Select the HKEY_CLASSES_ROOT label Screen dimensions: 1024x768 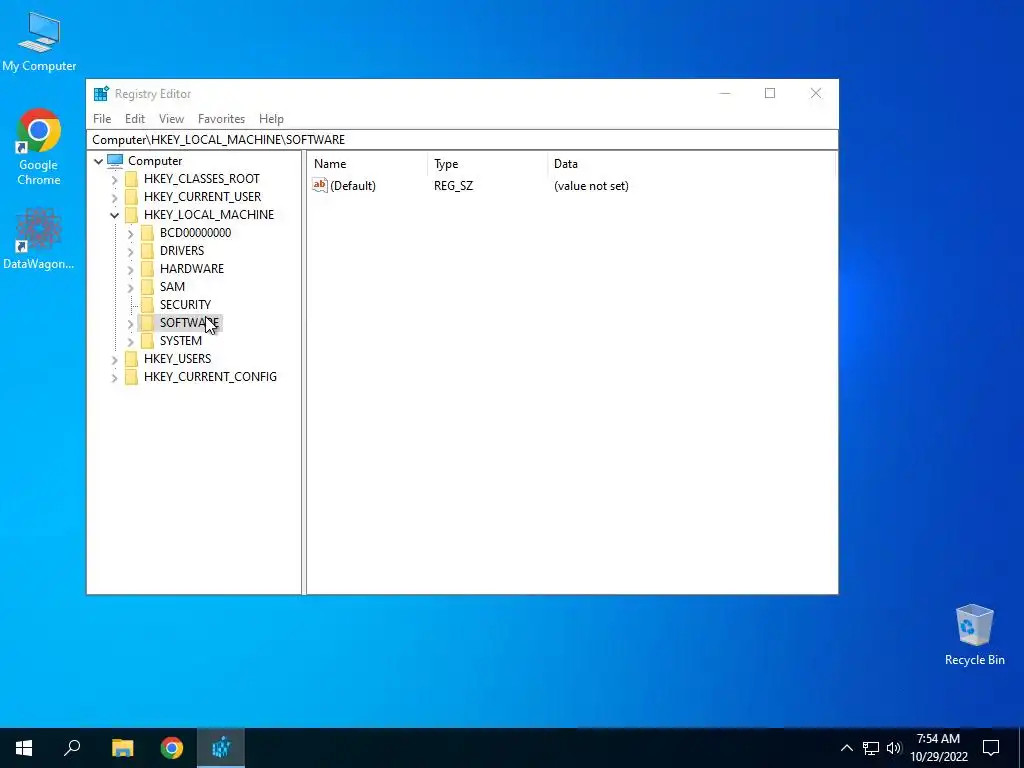tap(202, 179)
